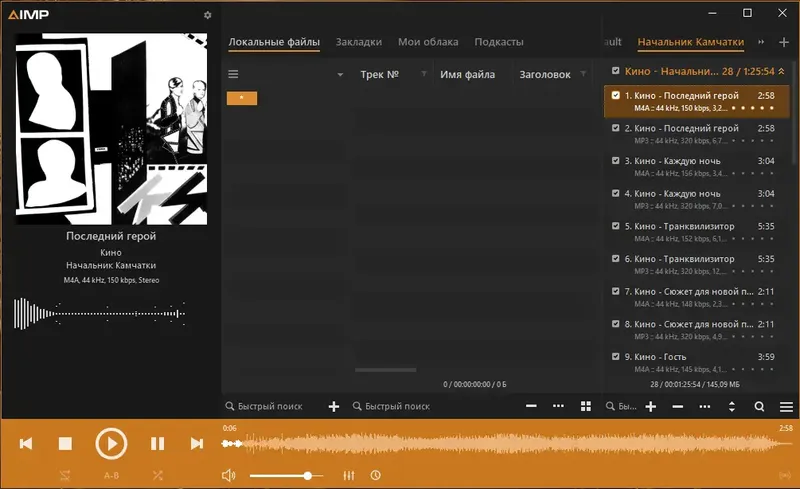The height and width of the screenshot is (489, 800).
Task: Select track 9. Кино - Гость
Action: click(x=696, y=362)
